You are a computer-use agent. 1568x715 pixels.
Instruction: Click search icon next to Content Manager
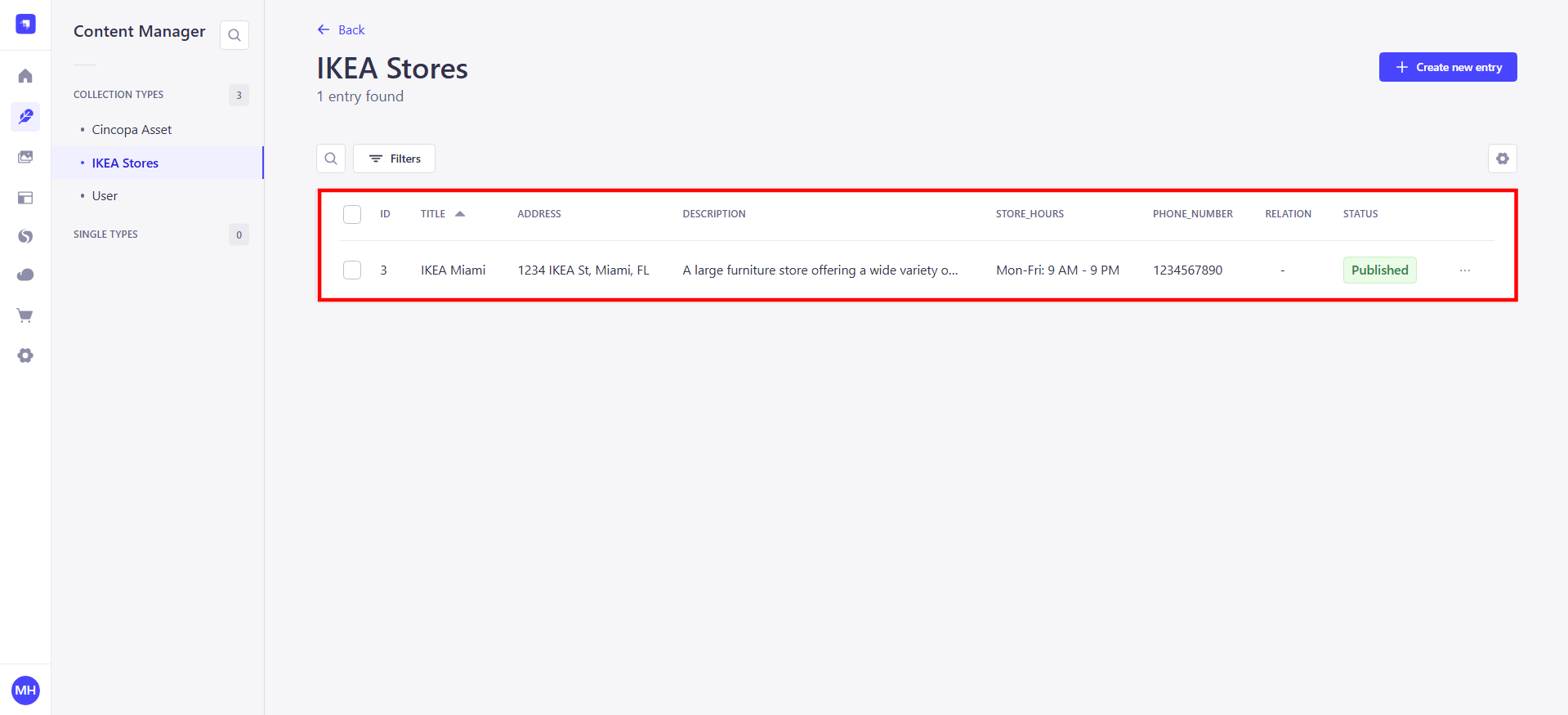[x=235, y=35]
